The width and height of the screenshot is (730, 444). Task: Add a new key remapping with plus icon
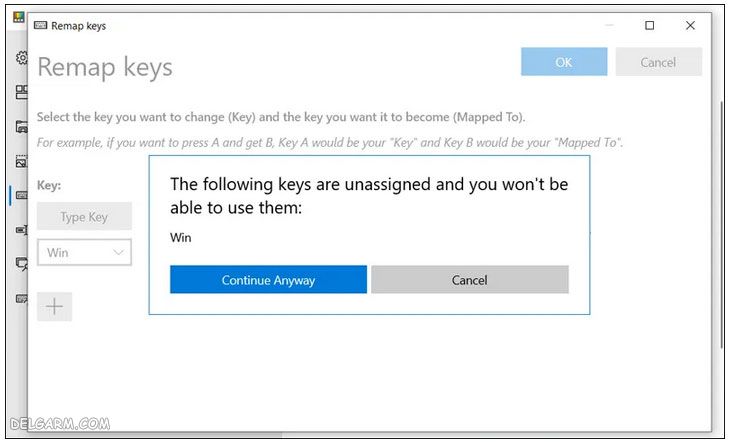(x=55, y=306)
